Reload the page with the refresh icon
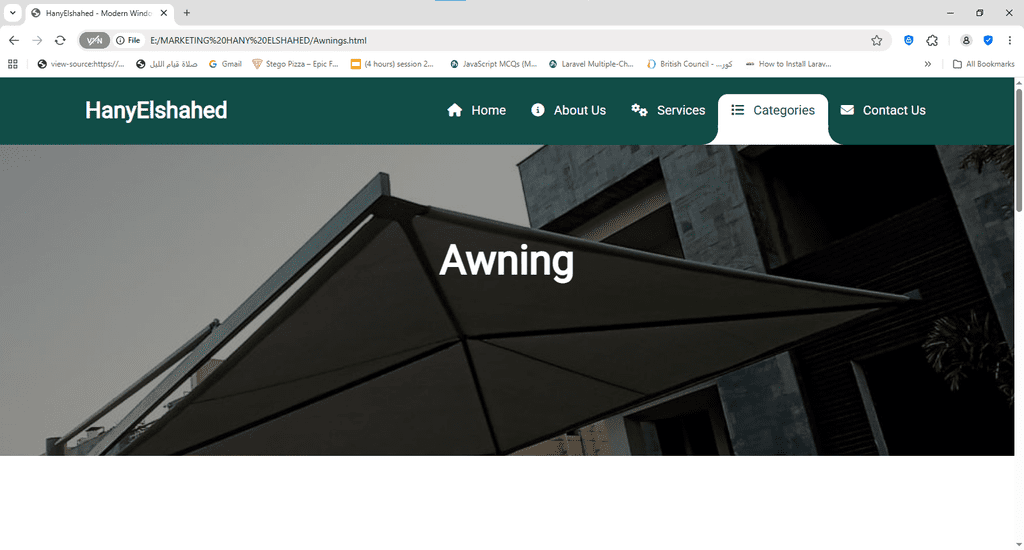Image resolution: width=1024 pixels, height=550 pixels. click(60, 40)
